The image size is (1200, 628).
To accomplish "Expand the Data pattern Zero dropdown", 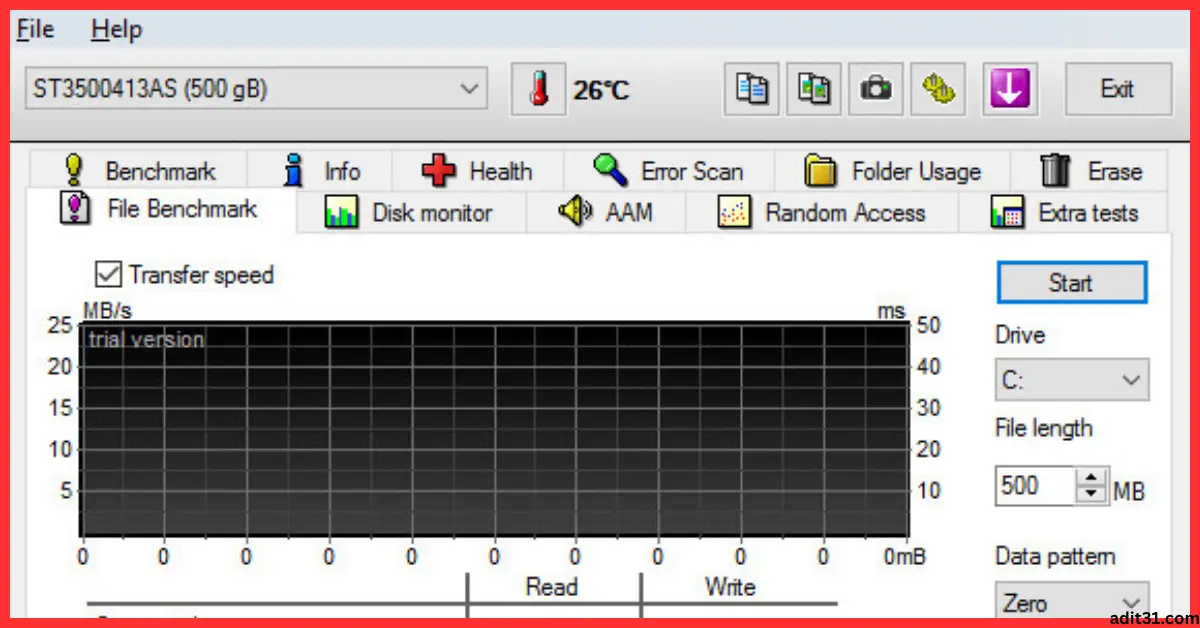I will [x=1072, y=603].
